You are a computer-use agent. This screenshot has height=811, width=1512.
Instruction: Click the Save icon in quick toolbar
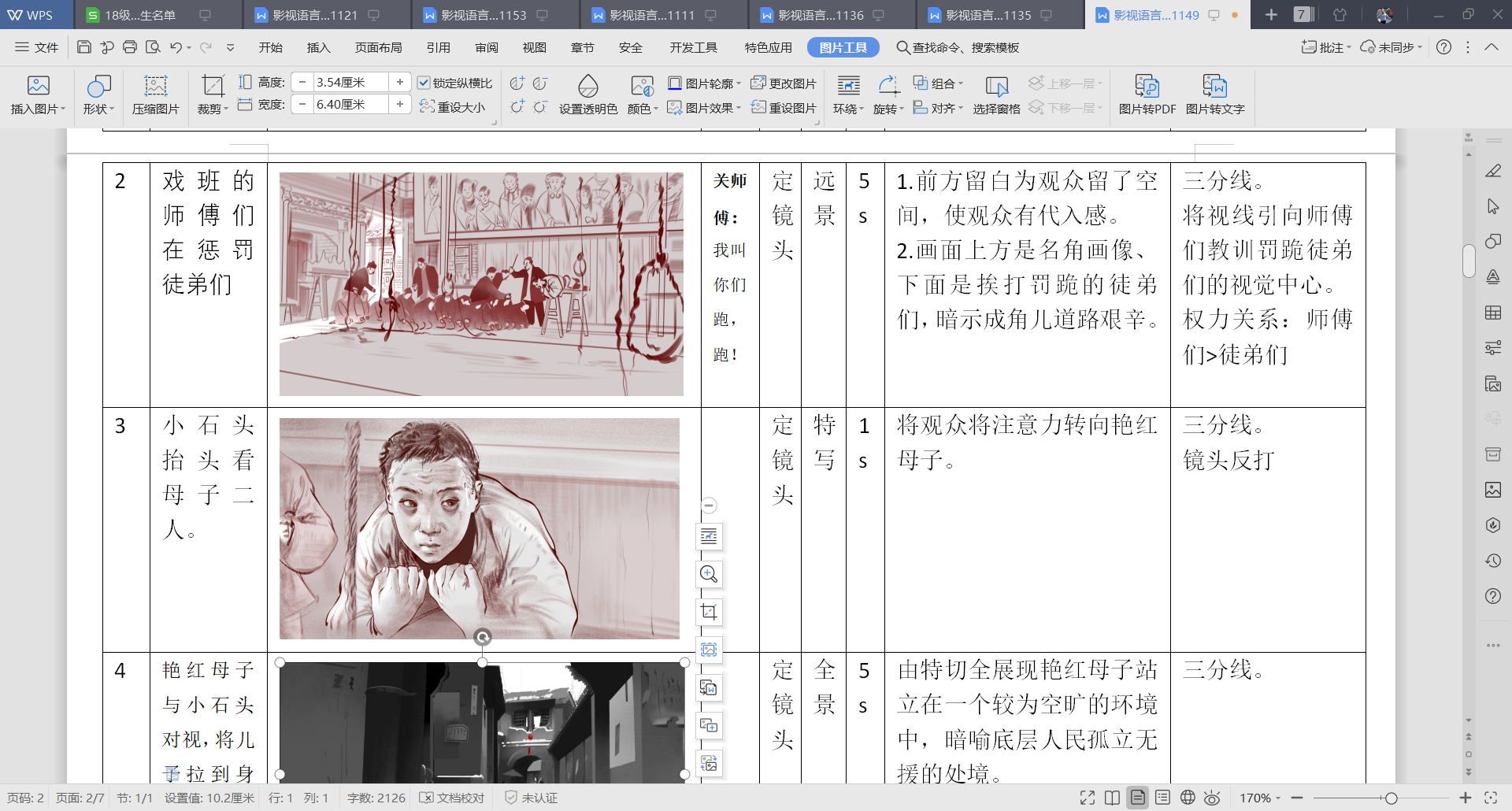(84, 47)
